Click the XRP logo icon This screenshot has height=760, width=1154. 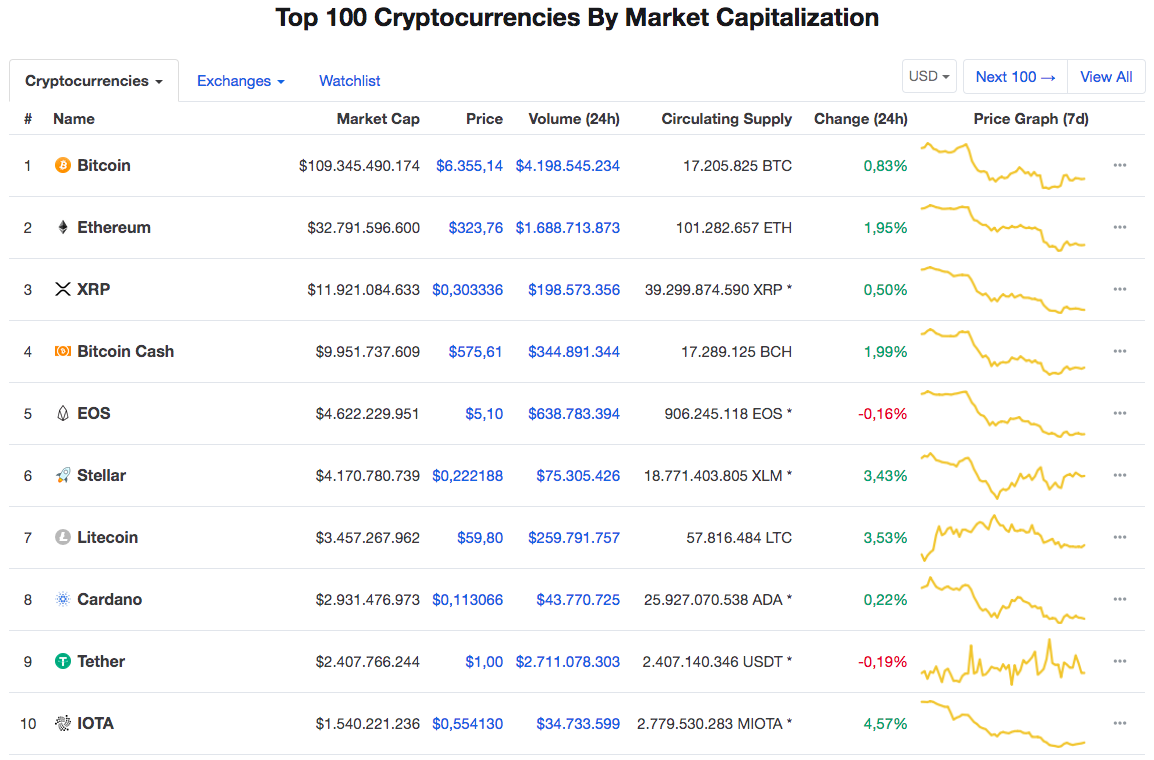[63, 289]
